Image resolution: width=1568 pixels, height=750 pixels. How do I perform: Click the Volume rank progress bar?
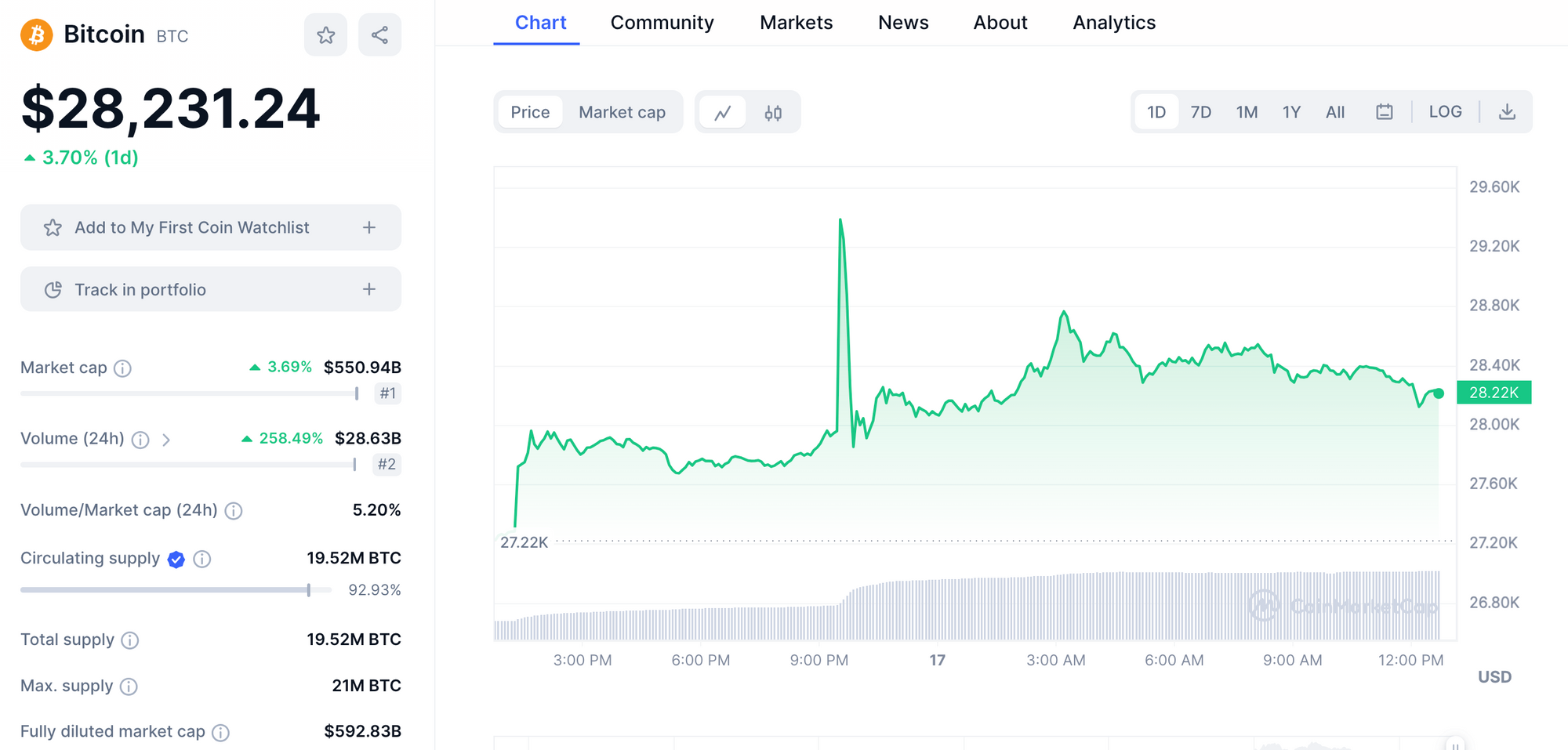pos(188,465)
